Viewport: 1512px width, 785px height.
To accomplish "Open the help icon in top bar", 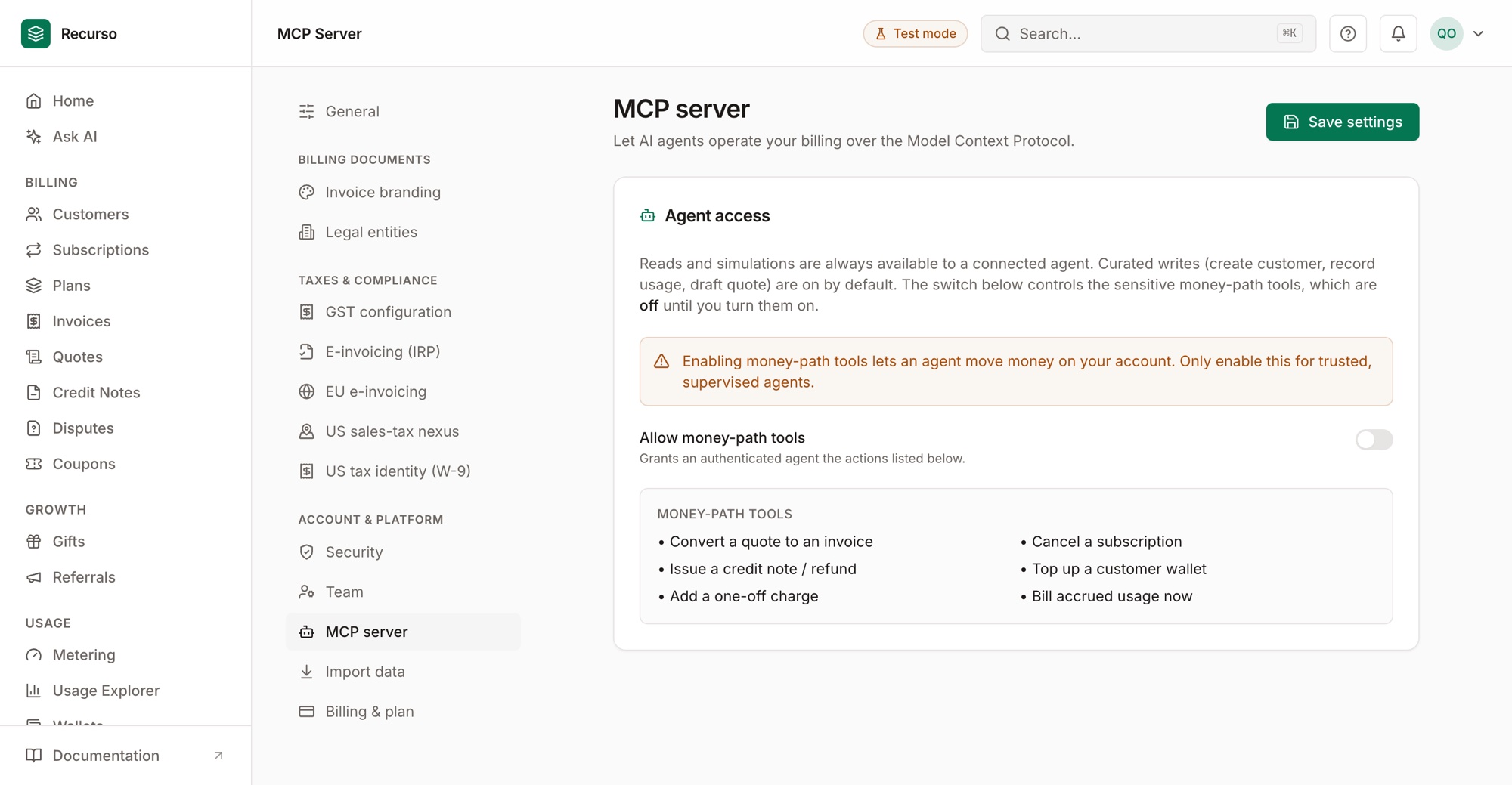I will click(x=1348, y=33).
